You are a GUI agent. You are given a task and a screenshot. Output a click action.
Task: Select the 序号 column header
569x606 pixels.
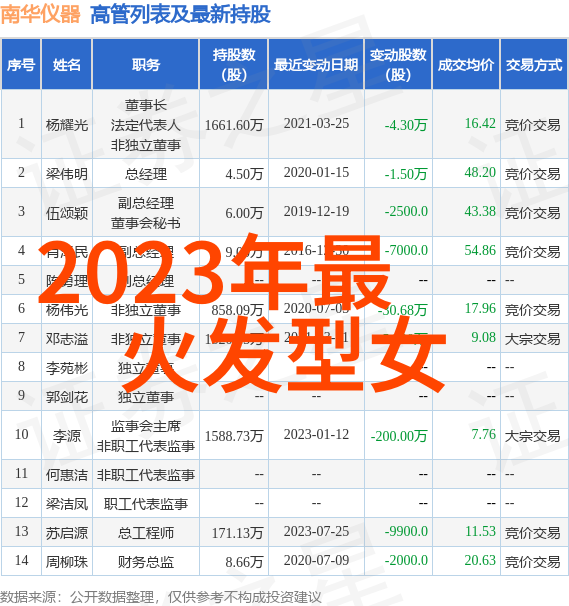(x=21, y=65)
